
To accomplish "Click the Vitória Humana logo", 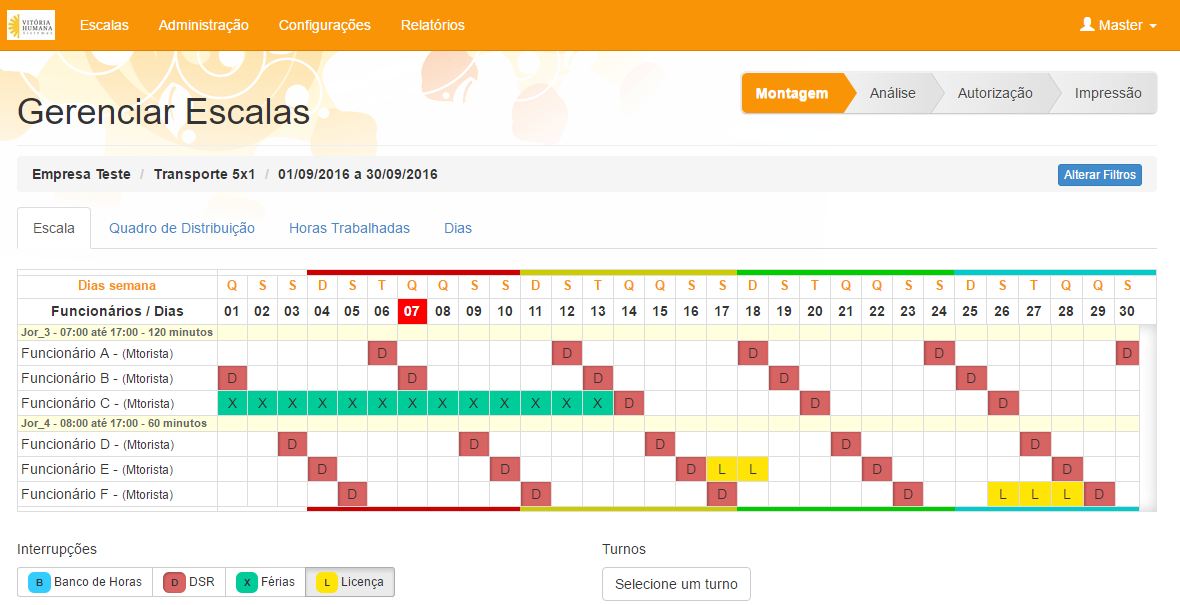I will (x=31, y=25).
